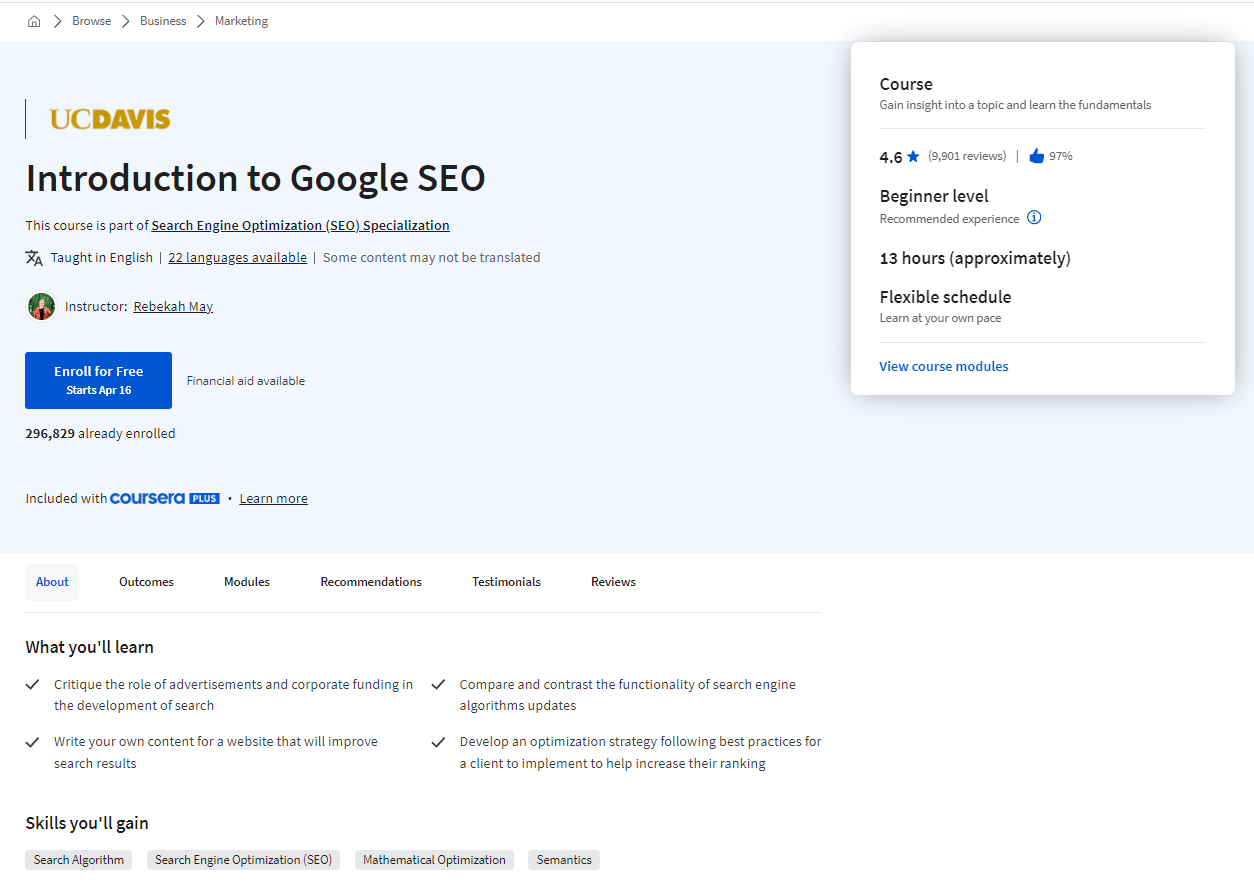This screenshot has width=1254, height=888.
Task: Click the Critique the role of advertisements item
Action: pos(233,695)
